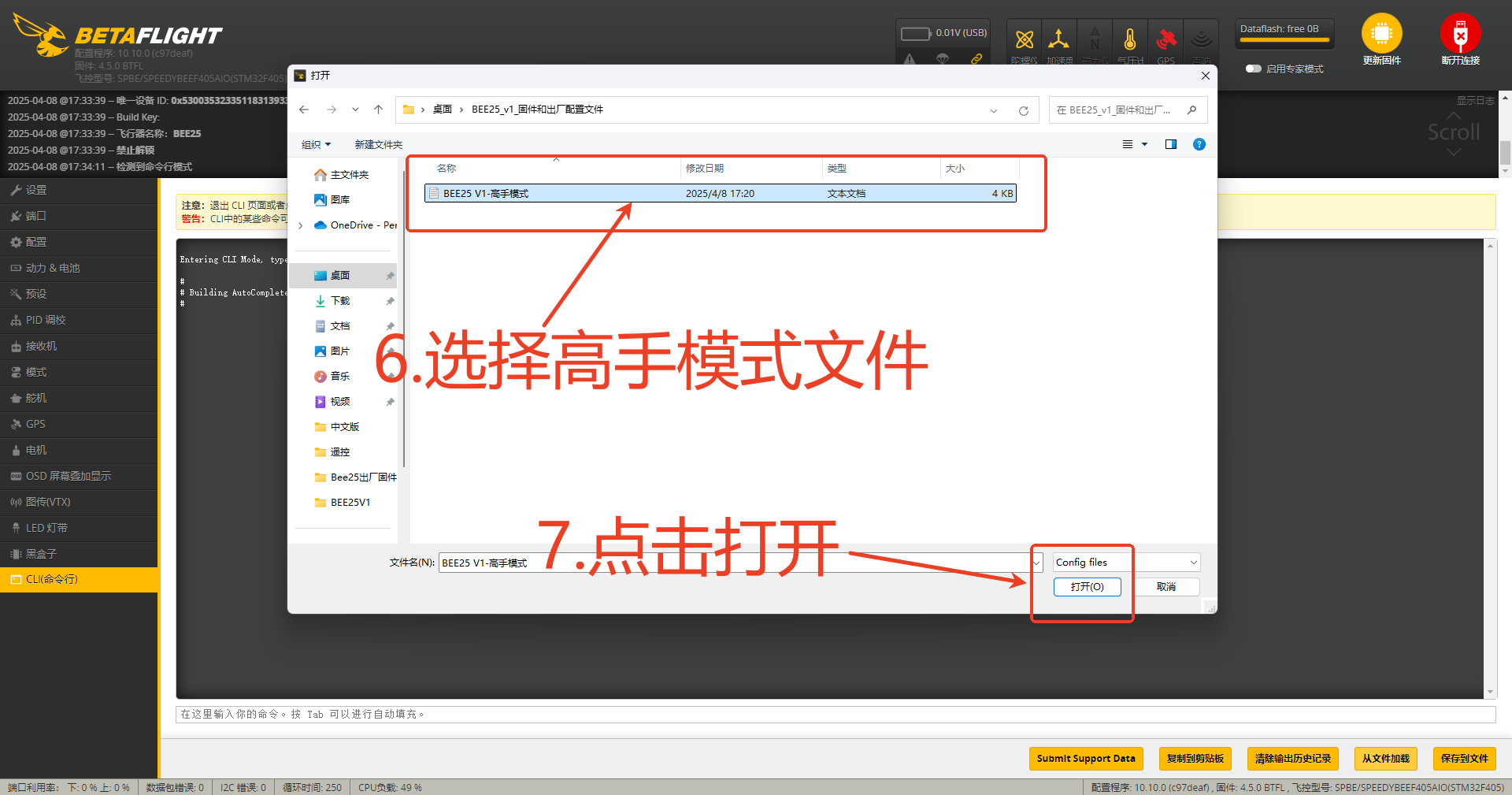This screenshot has width=1512, height=795.
Task: Toggle the preview pane icon
Action: [1171, 144]
